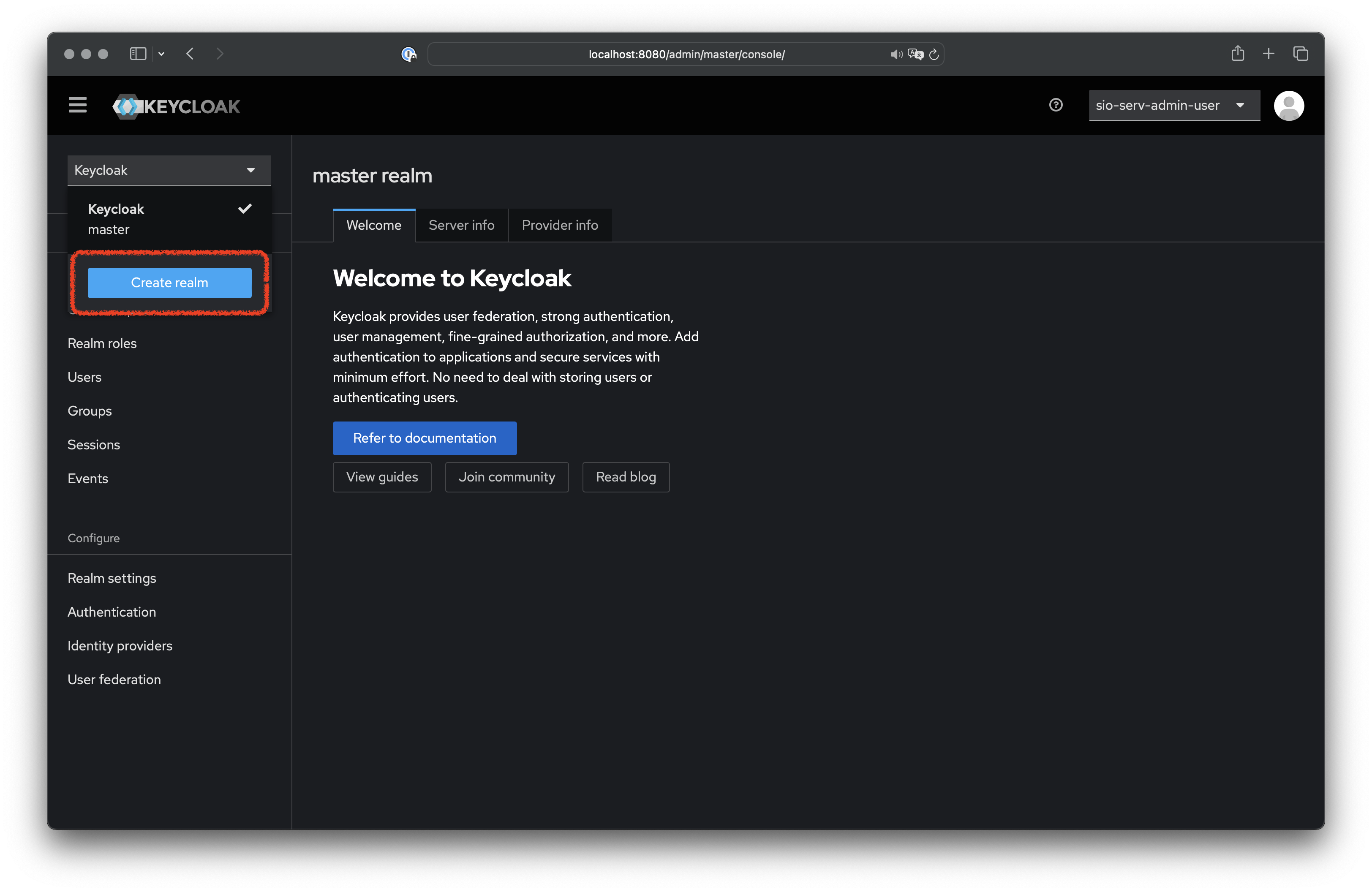Open the help question mark icon

click(x=1056, y=105)
